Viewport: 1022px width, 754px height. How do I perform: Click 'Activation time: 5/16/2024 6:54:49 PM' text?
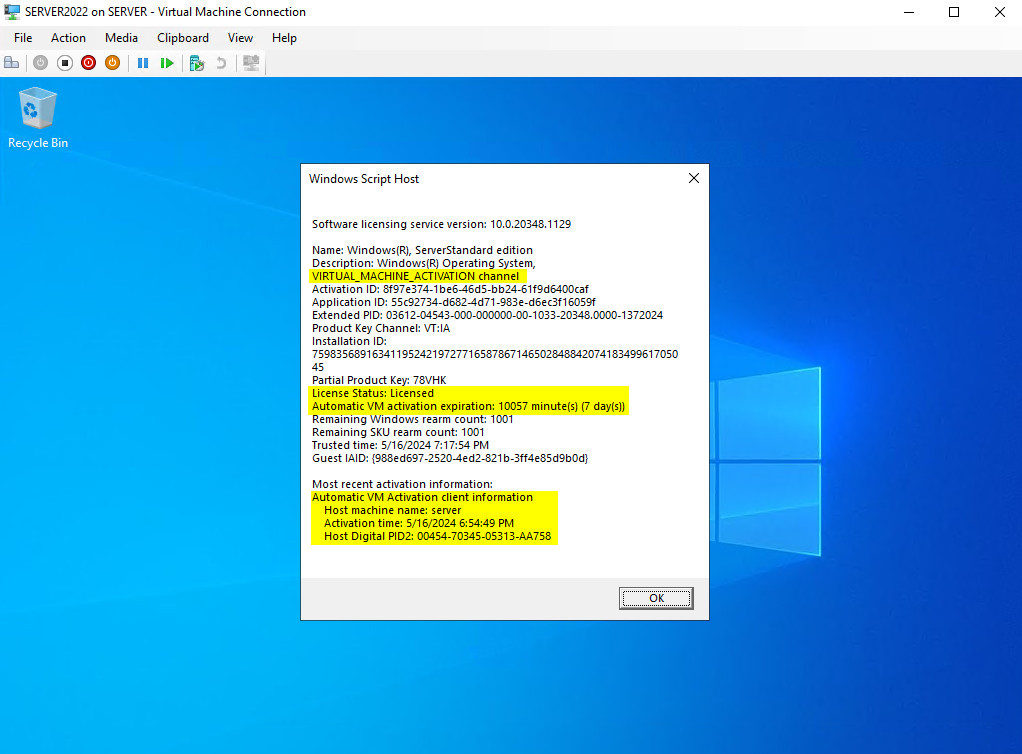click(x=418, y=523)
